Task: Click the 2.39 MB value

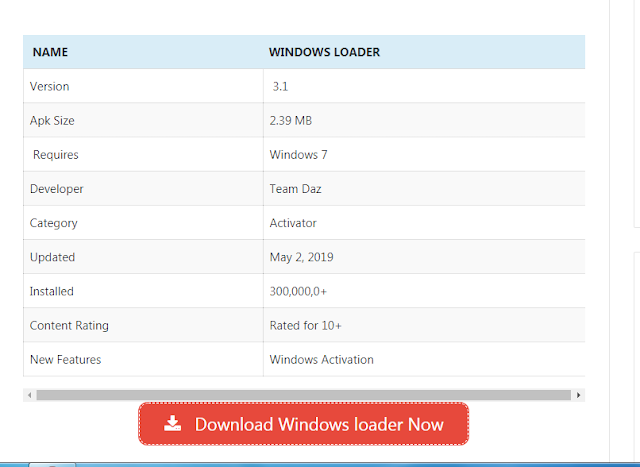Action: (291, 121)
